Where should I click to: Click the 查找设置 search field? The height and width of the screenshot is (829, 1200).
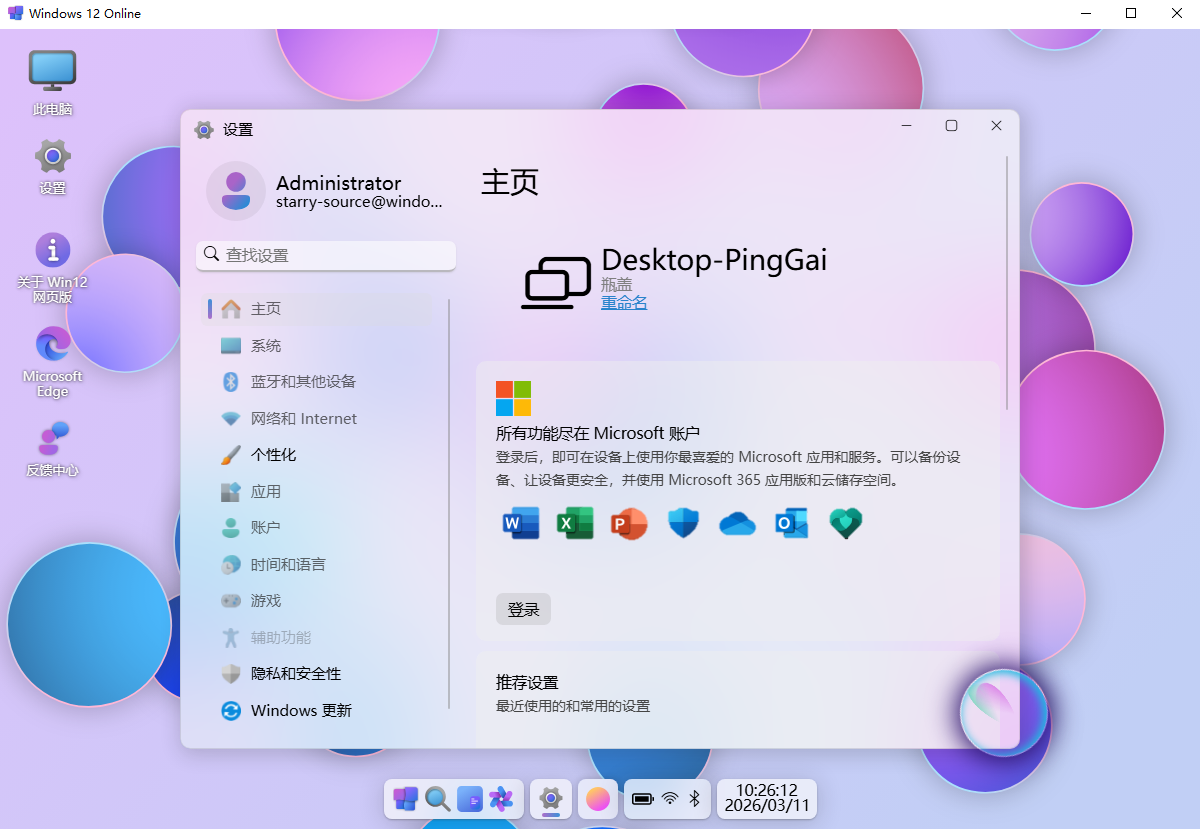click(x=326, y=255)
